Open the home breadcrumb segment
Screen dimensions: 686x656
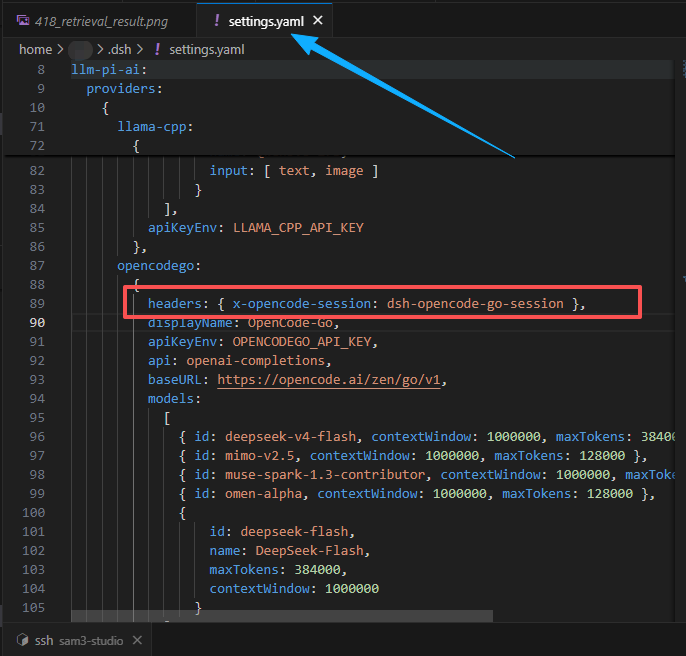pyautogui.click(x=35, y=49)
